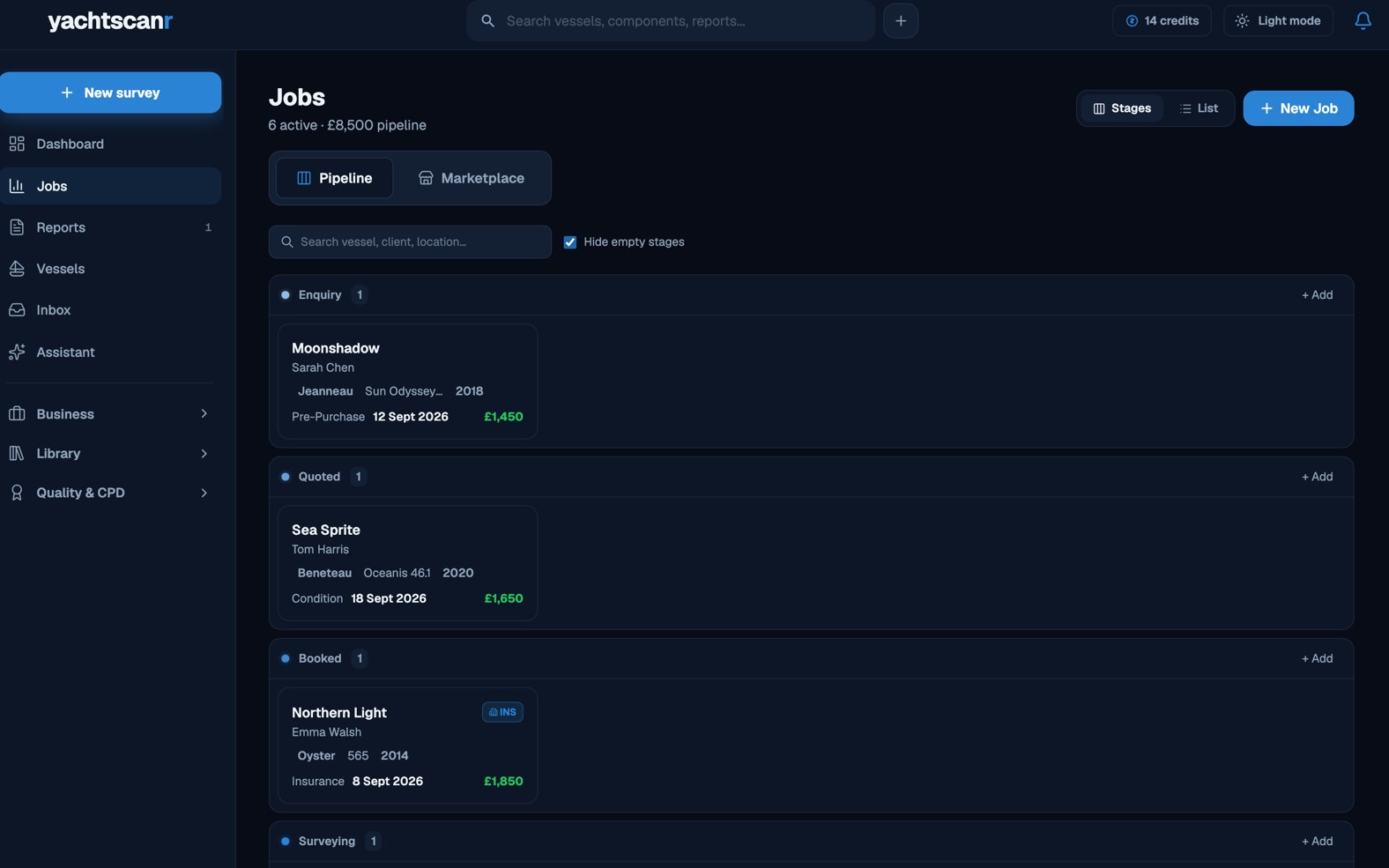This screenshot has height=868, width=1389.
Task: Click the Search vessel, client, location field
Action: [x=410, y=241]
